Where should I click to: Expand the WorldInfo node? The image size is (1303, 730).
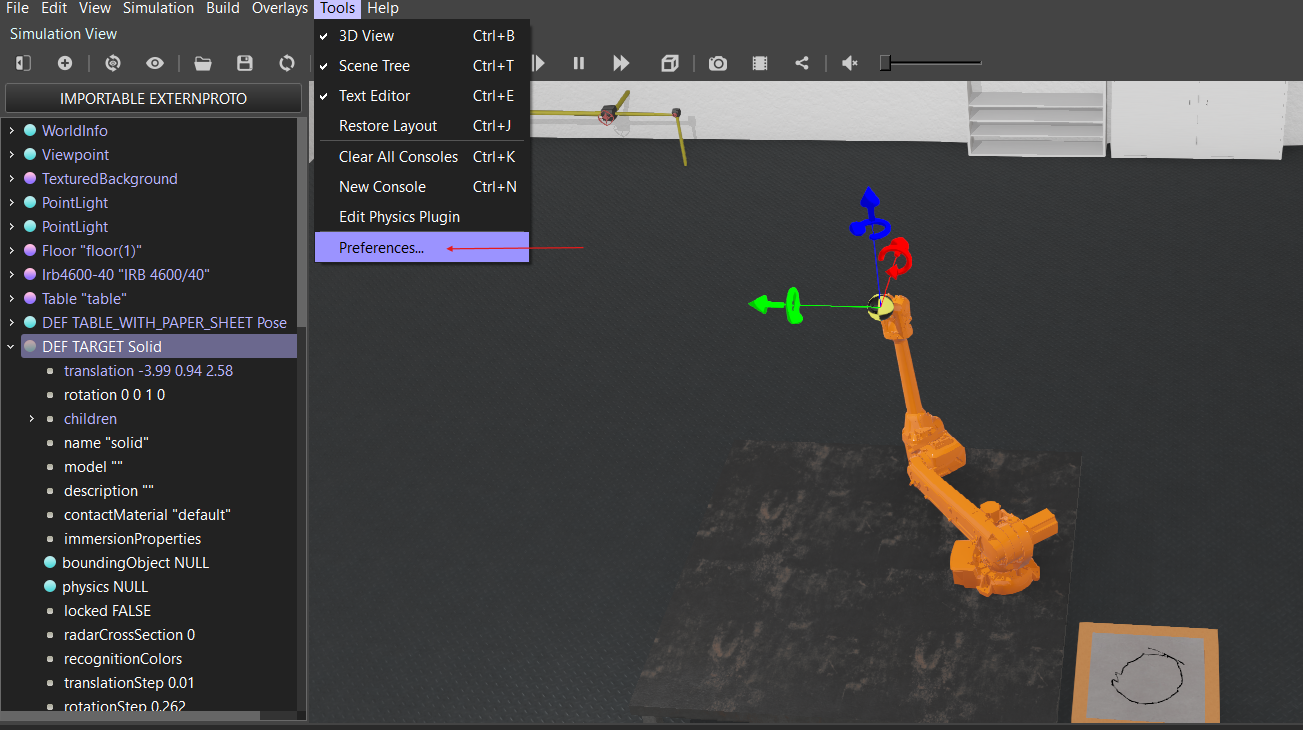(x=11, y=131)
